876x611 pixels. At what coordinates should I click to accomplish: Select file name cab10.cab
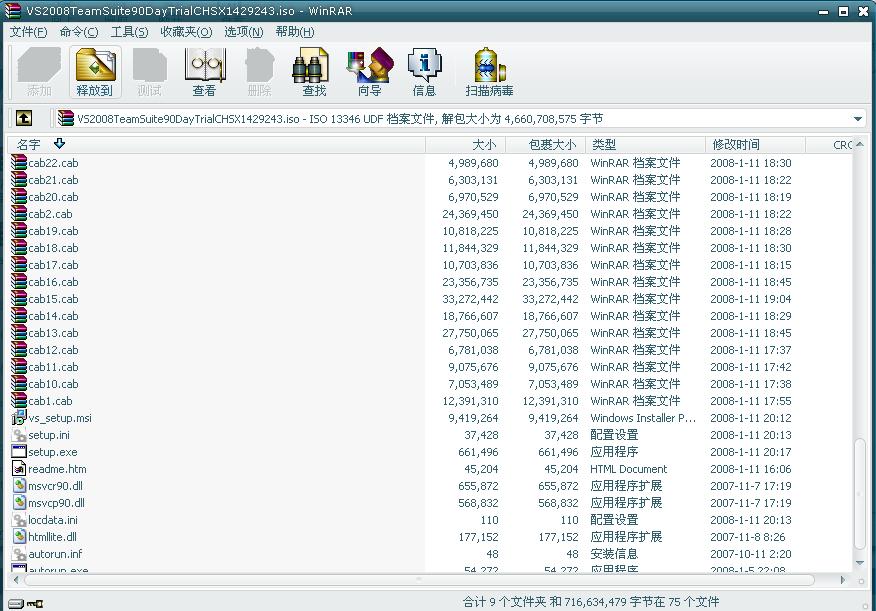(53, 384)
